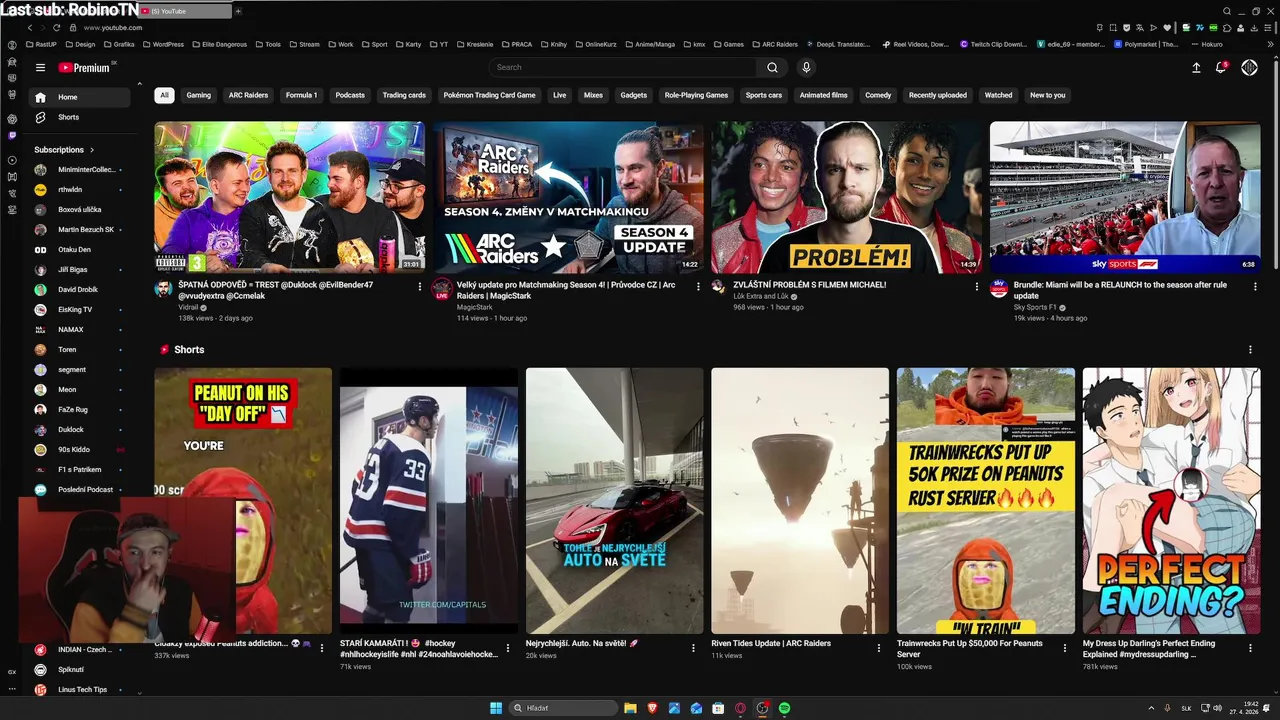Open the Kreslenie bookmarks folder
The image size is (1280, 720).
pyautogui.click(x=474, y=44)
